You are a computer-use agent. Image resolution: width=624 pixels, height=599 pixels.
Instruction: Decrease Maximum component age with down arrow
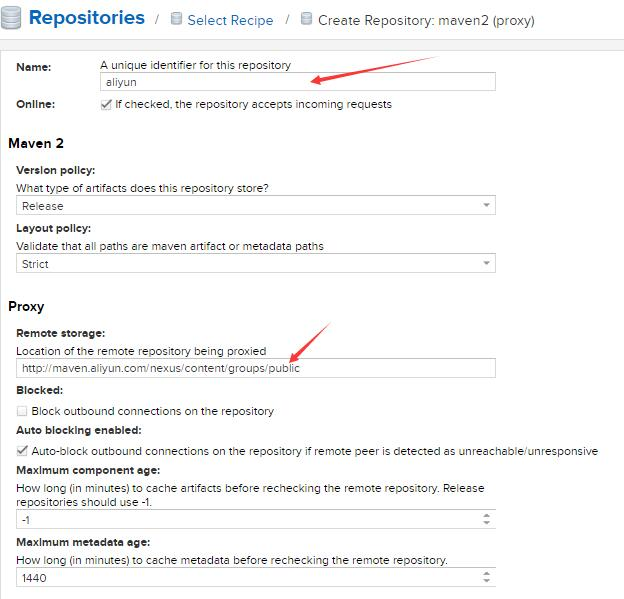point(486,522)
